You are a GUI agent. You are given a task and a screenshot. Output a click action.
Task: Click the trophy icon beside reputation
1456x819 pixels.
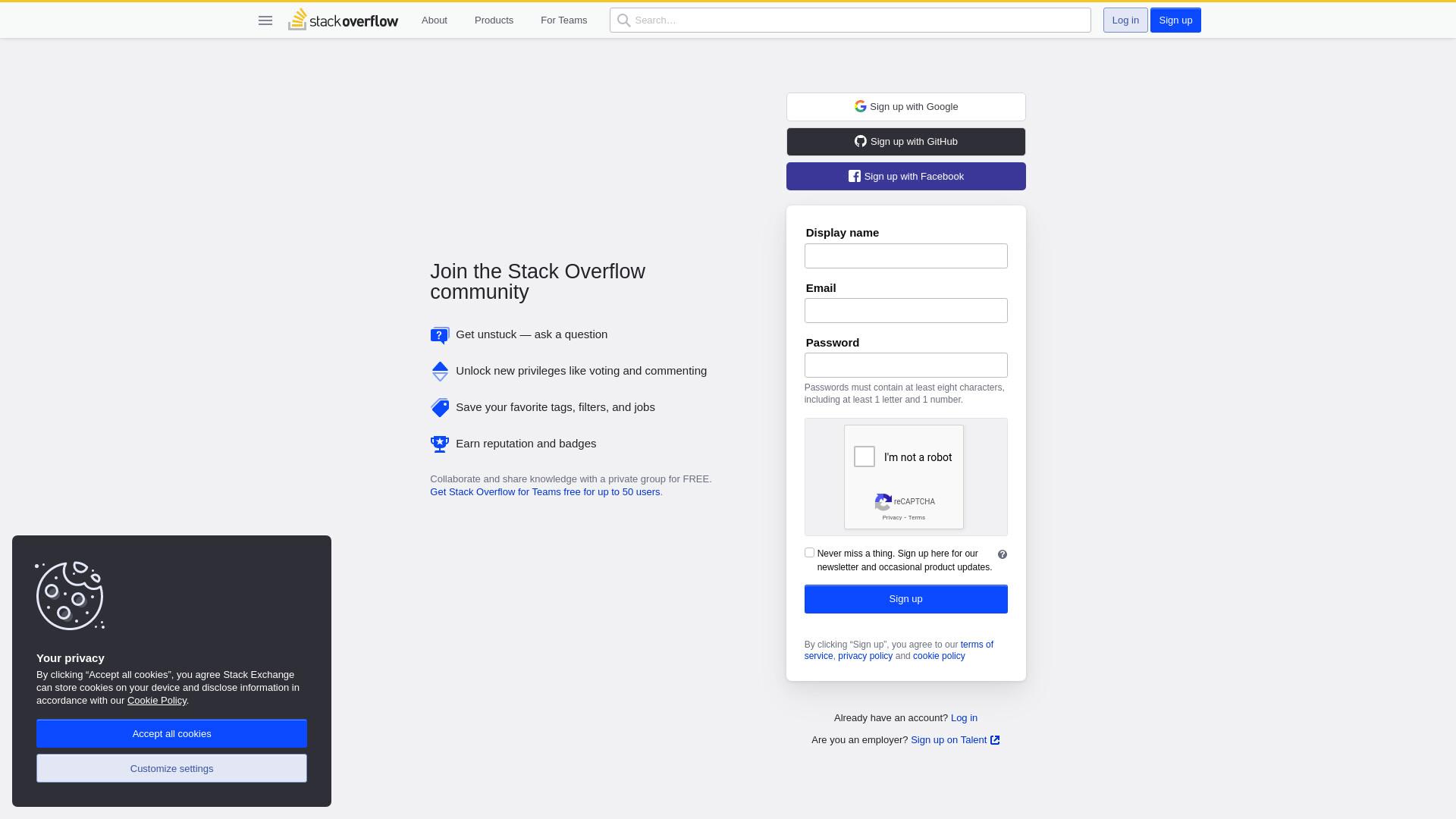pyautogui.click(x=440, y=444)
